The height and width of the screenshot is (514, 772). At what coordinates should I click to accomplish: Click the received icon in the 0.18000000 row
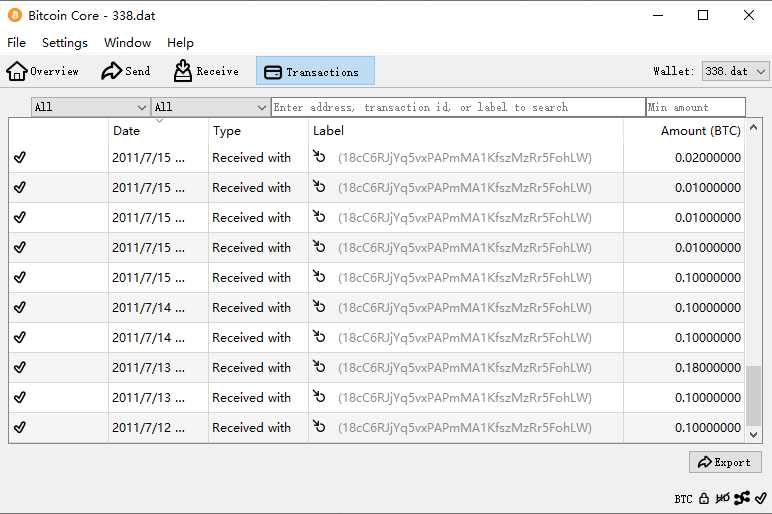point(319,367)
